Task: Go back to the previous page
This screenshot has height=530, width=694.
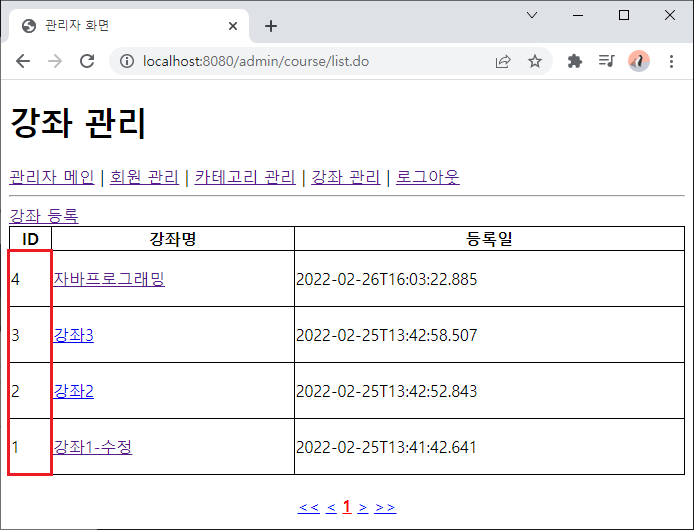Action: (23, 61)
